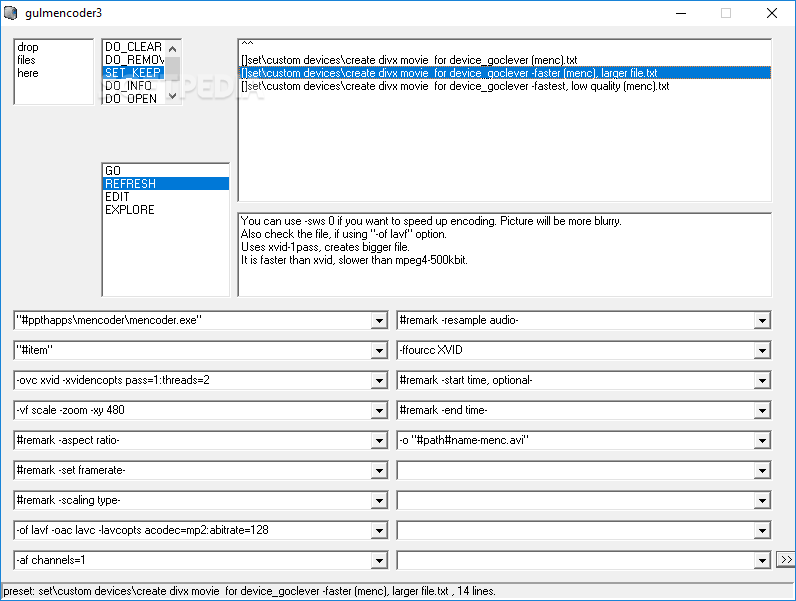Click the action list scrollbar thumb
Image resolution: width=796 pixels, height=601 pixels.
click(x=173, y=68)
